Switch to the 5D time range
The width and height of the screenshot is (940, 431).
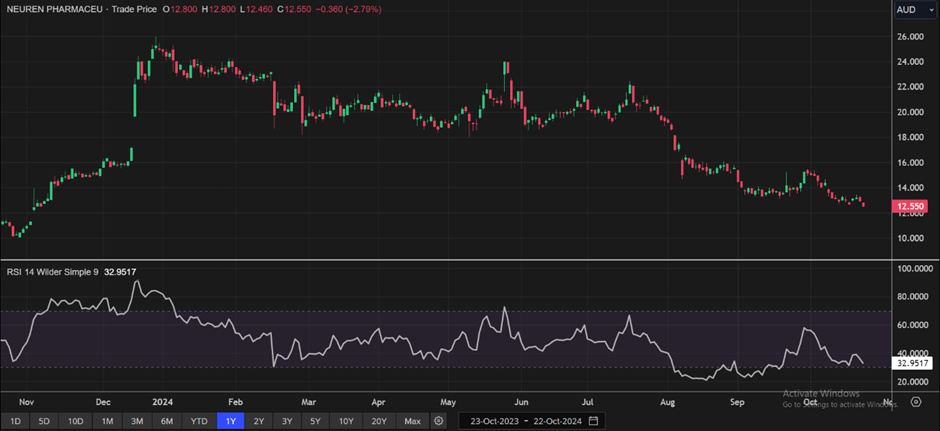tap(44, 421)
